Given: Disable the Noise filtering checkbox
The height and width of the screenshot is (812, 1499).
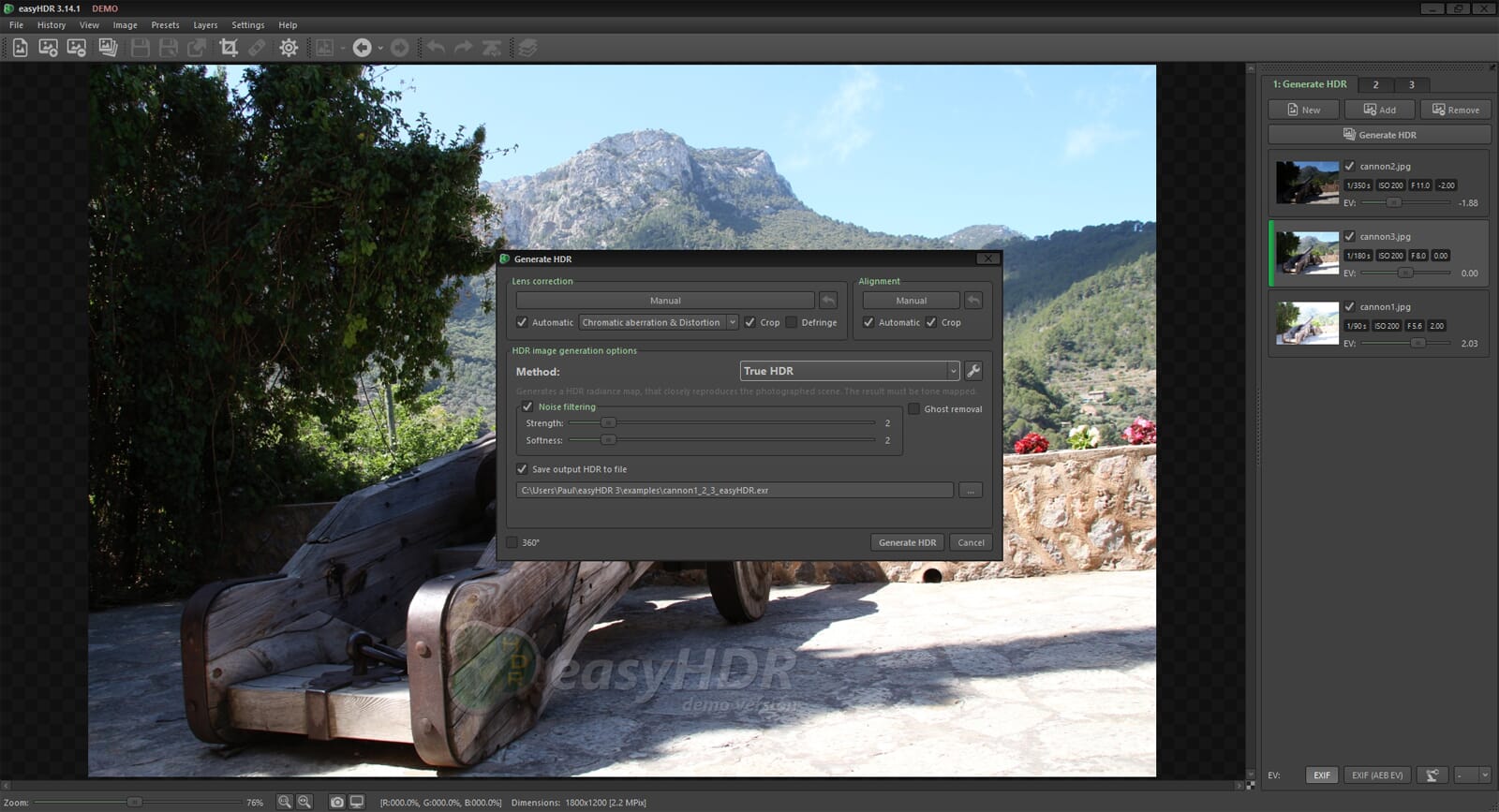Looking at the screenshot, I should point(527,406).
